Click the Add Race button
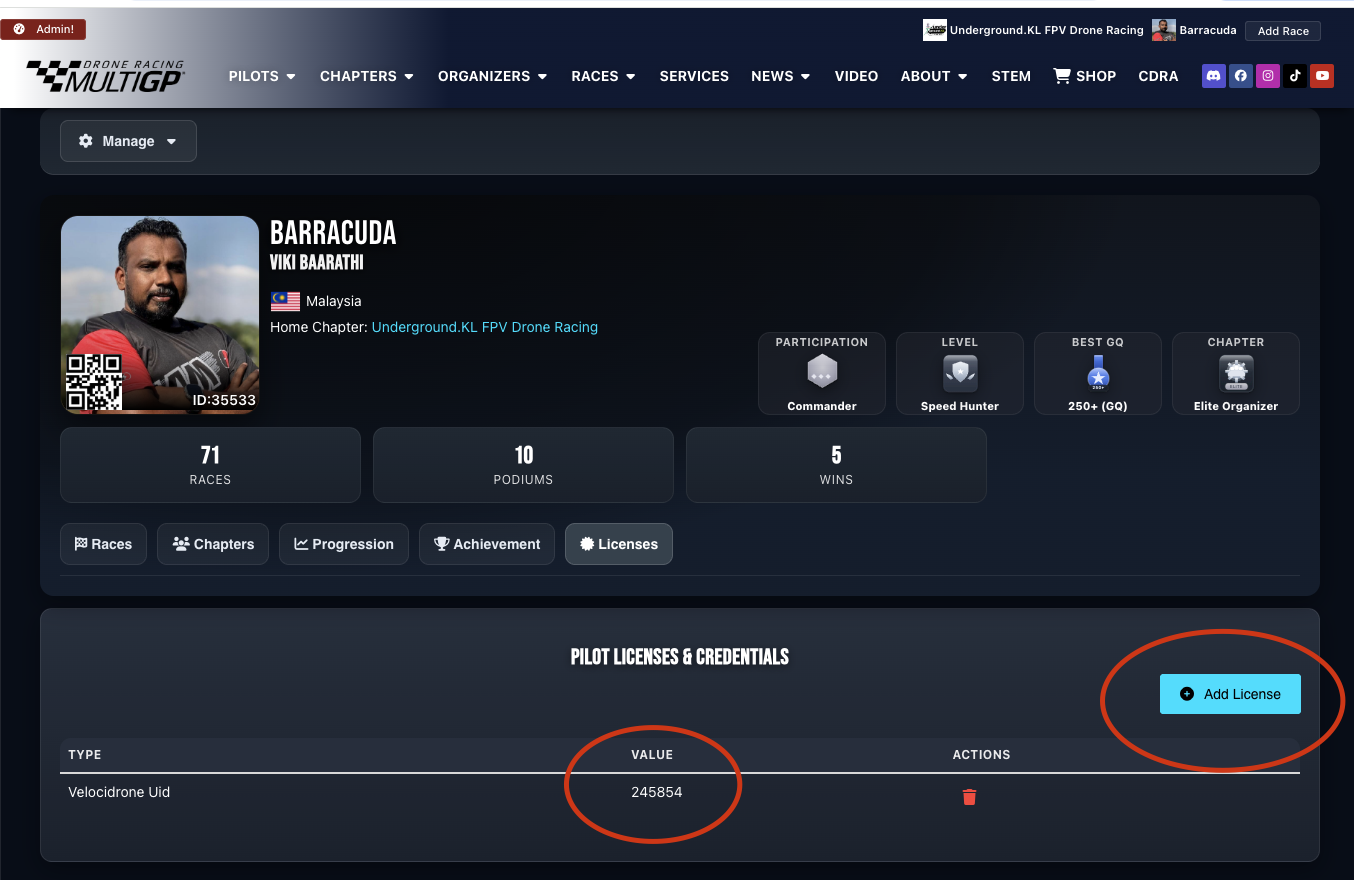The image size is (1354, 880). [1282, 31]
